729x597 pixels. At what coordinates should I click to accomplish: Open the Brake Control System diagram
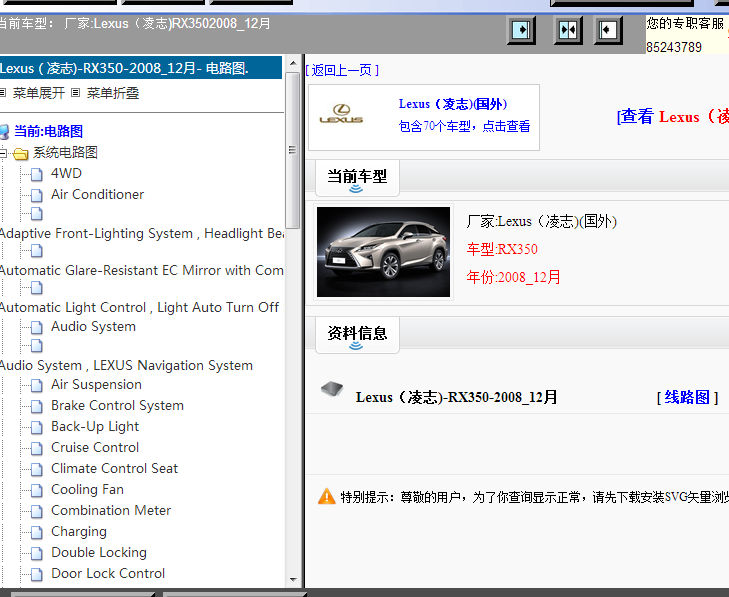[117, 405]
